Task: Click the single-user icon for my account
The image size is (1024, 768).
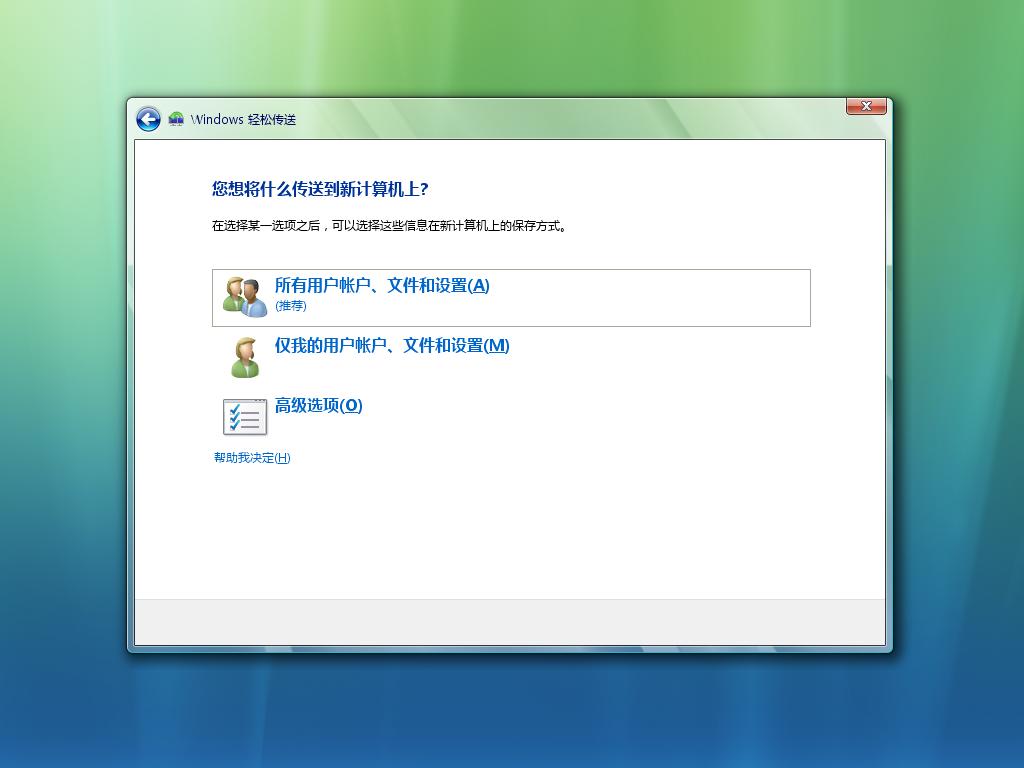Action: click(x=246, y=357)
